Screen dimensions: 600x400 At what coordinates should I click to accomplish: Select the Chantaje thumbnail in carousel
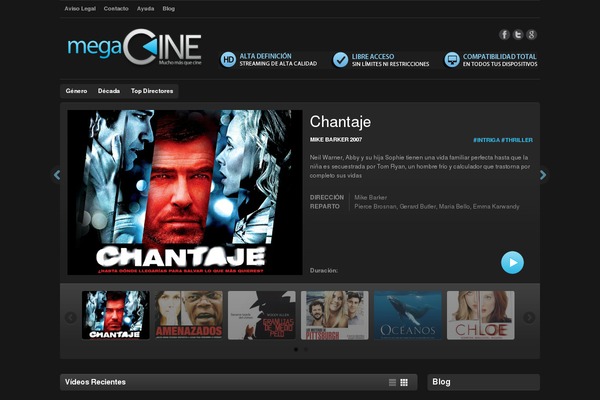tap(116, 315)
